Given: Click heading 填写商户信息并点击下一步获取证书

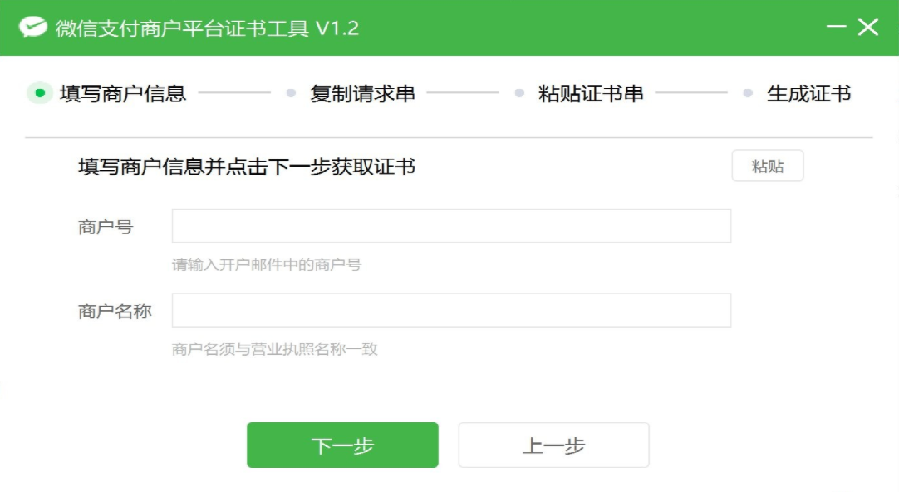Looking at the screenshot, I should tap(247, 167).
